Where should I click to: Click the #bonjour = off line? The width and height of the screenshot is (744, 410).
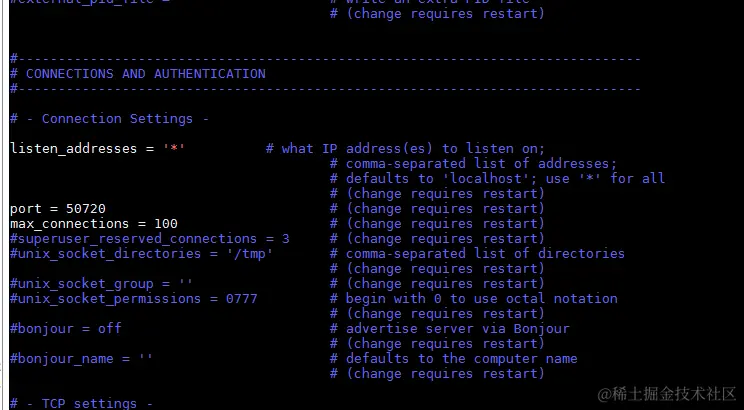coord(65,329)
